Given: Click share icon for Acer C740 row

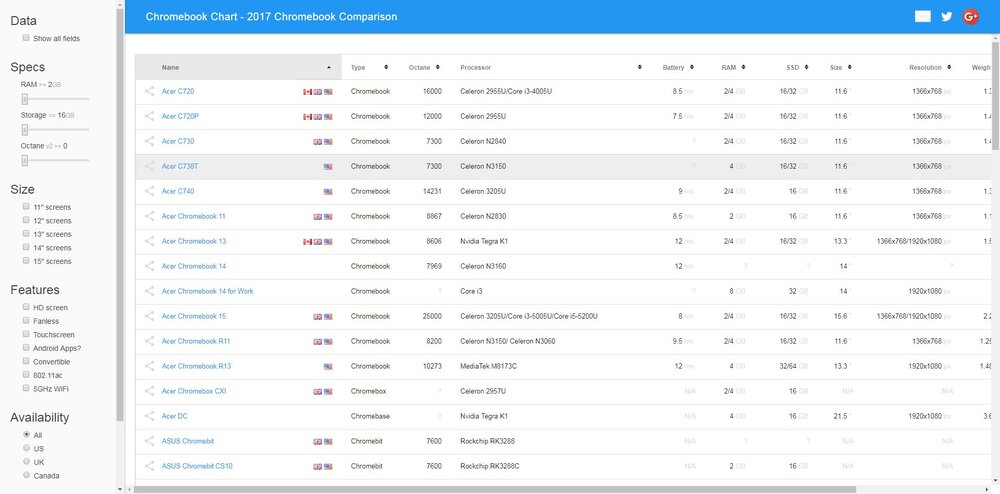Looking at the screenshot, I should point(149,191).
